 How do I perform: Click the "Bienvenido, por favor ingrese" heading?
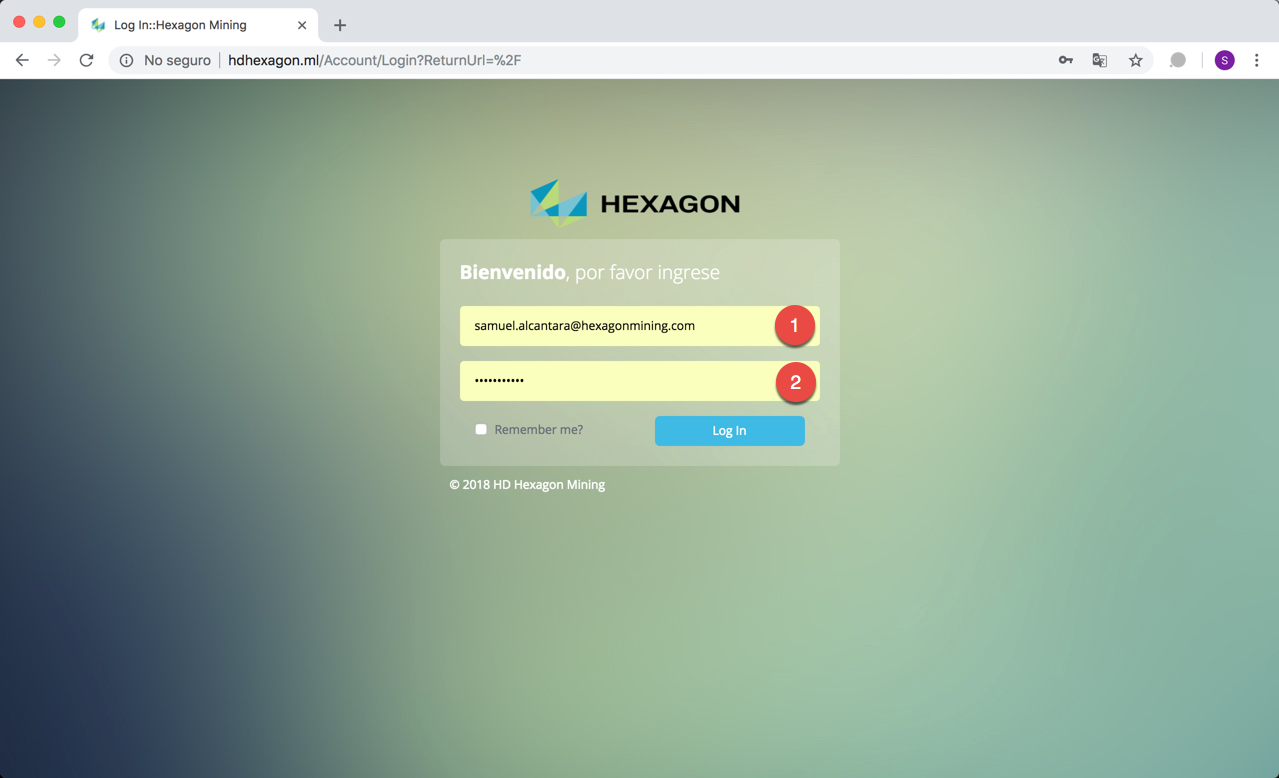[590, 272]
